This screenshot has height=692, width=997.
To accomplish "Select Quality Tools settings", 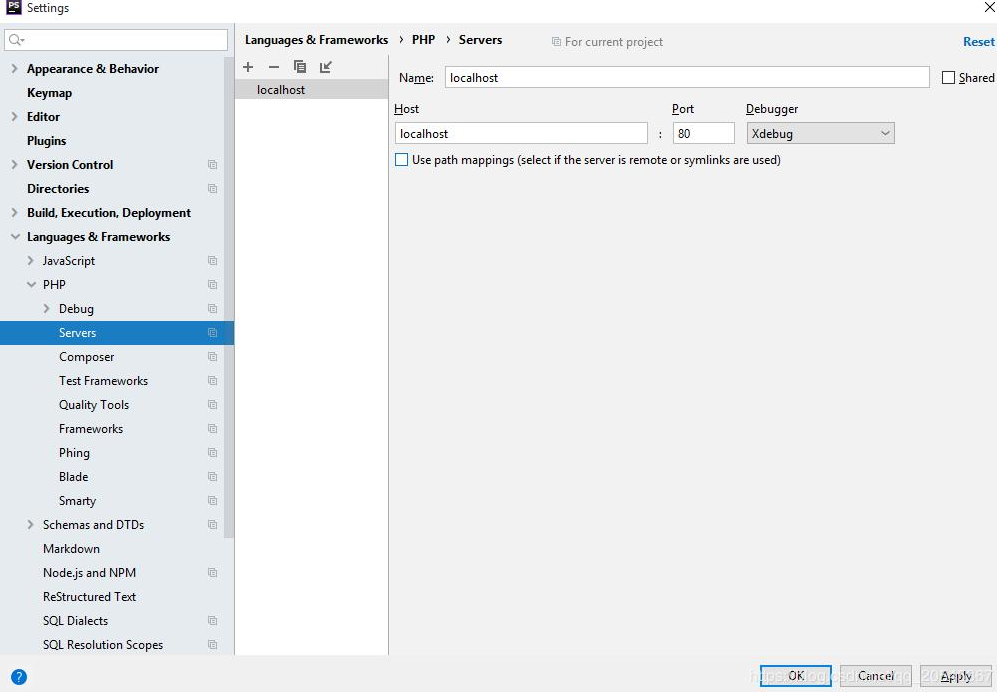I will 94,405.
